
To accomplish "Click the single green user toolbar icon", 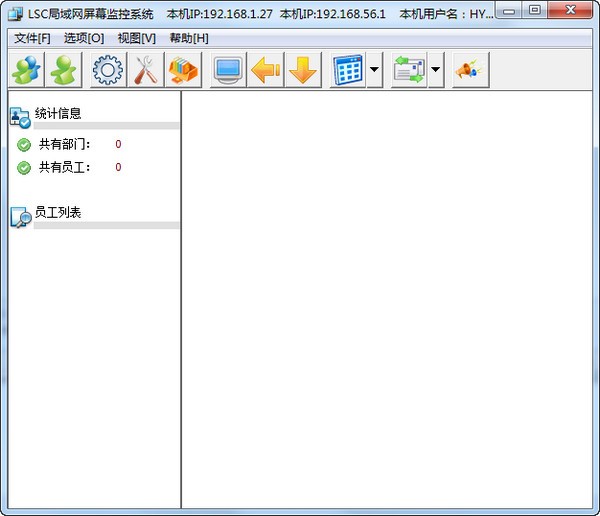I will point(64,70).
